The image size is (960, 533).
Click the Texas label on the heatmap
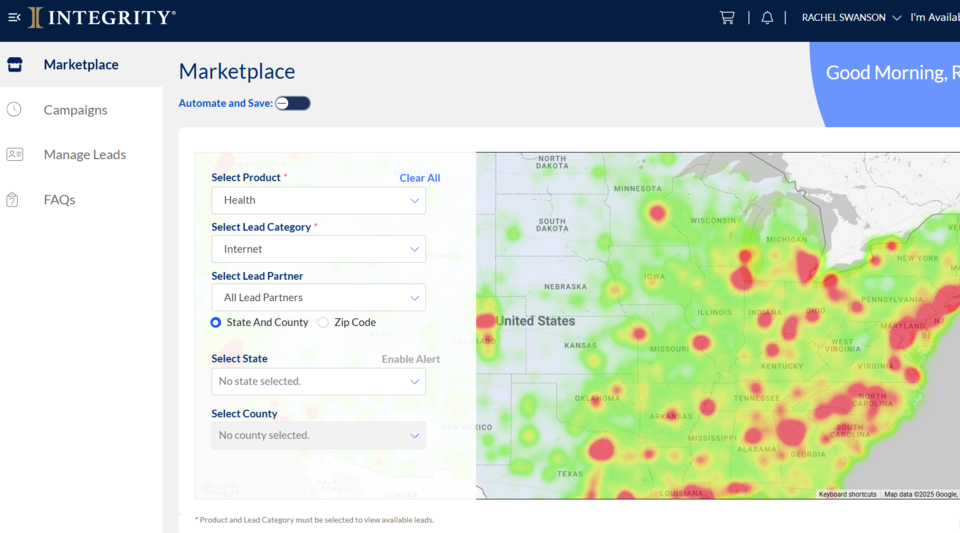click(570, 474)
